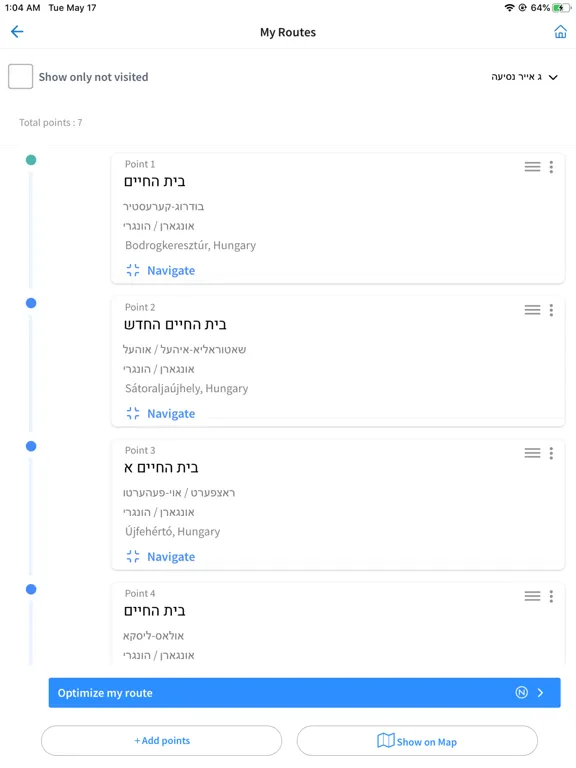Add points to the route
This screenshot has height=768, width=576.
coord(162,741)
